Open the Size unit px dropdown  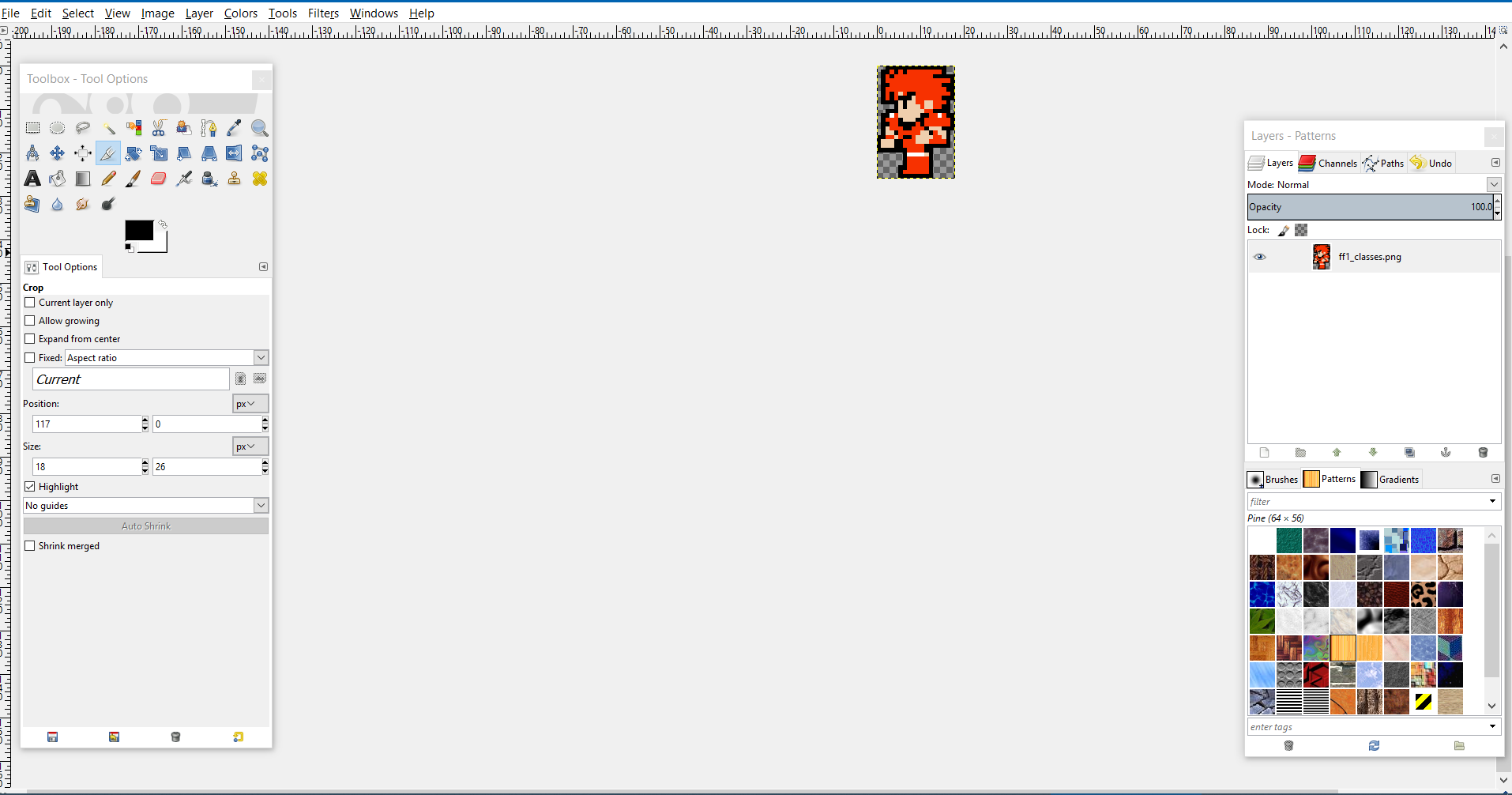[250, 446]
